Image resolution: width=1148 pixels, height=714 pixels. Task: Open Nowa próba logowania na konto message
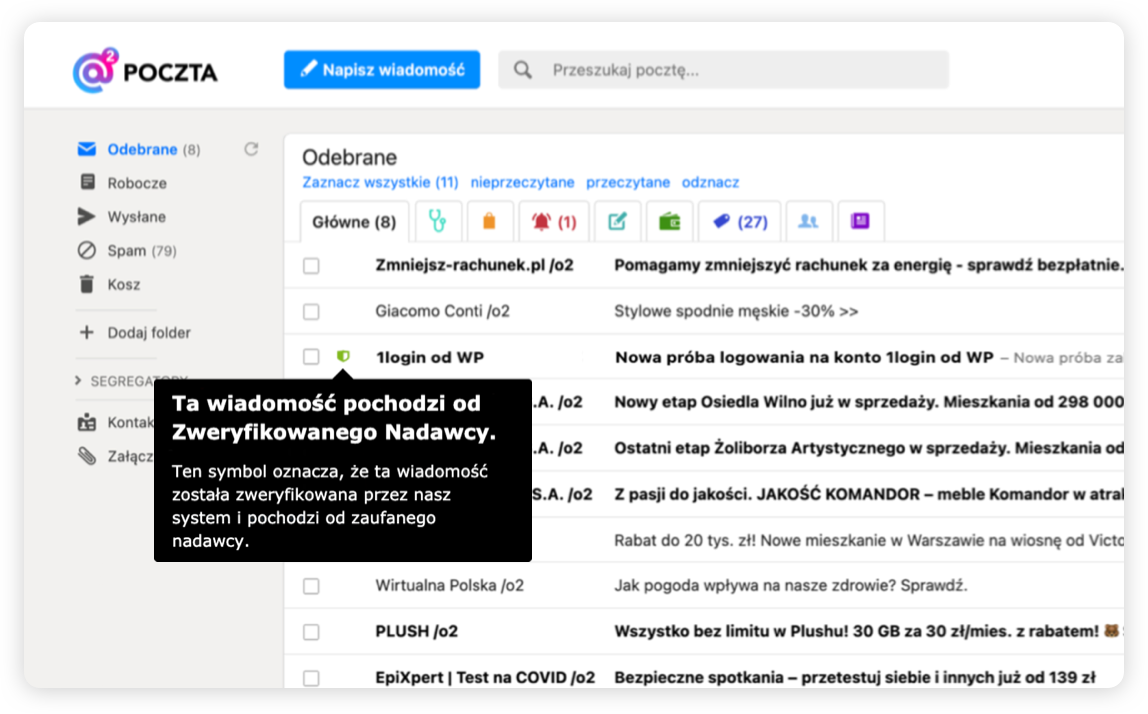[x=804, y=357]
